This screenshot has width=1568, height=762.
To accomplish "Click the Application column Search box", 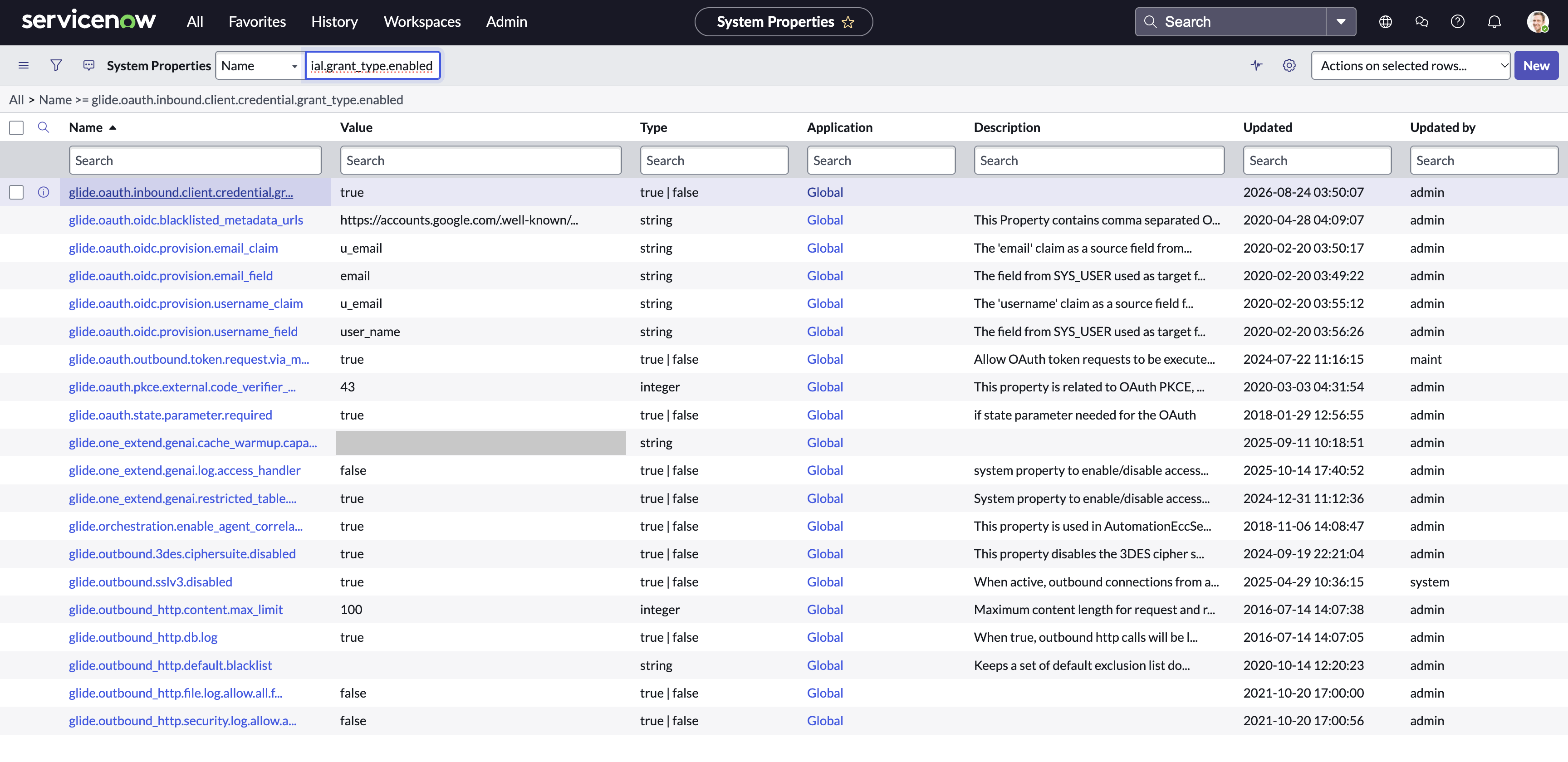I will coord(881,160).
